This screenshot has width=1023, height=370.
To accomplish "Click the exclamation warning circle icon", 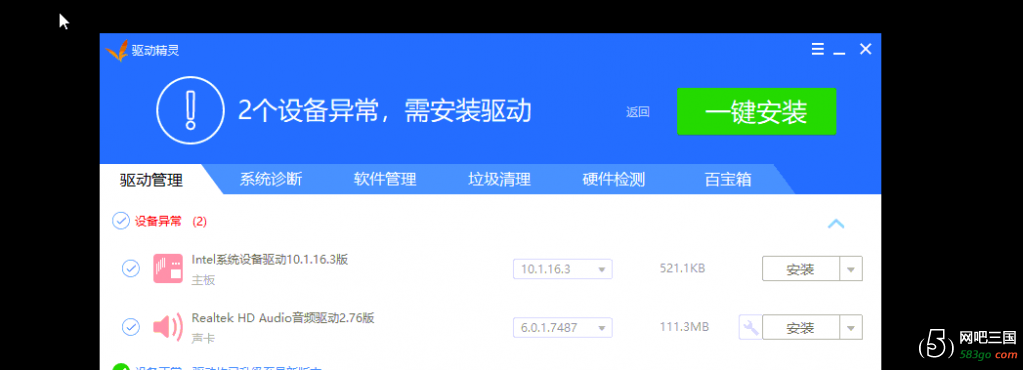I will click(190, 110).
